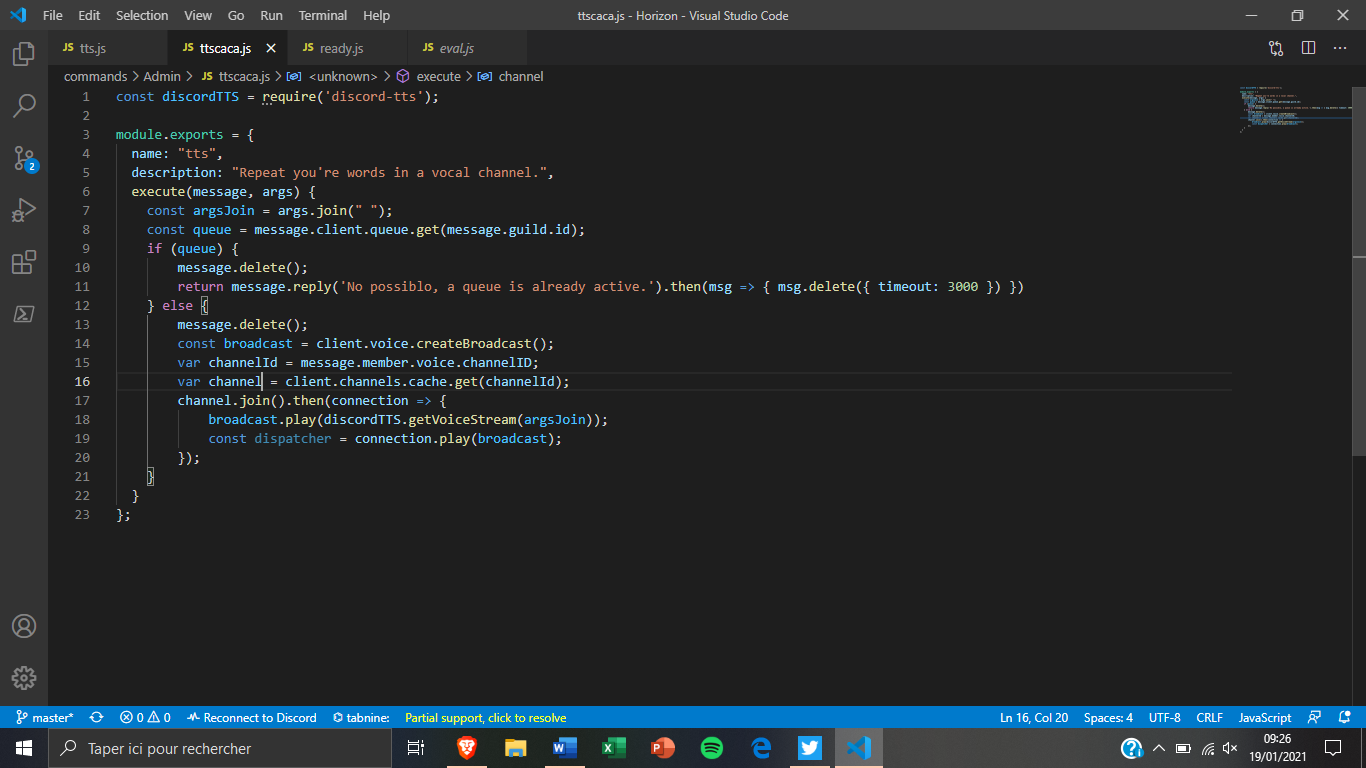
Task: Split the editor to the right
Action: click(1308, 48)
